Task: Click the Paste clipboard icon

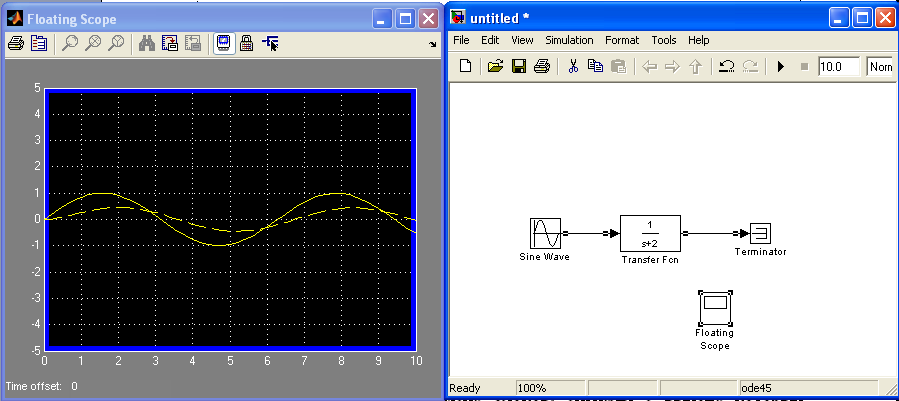Action: coord(618,67)
